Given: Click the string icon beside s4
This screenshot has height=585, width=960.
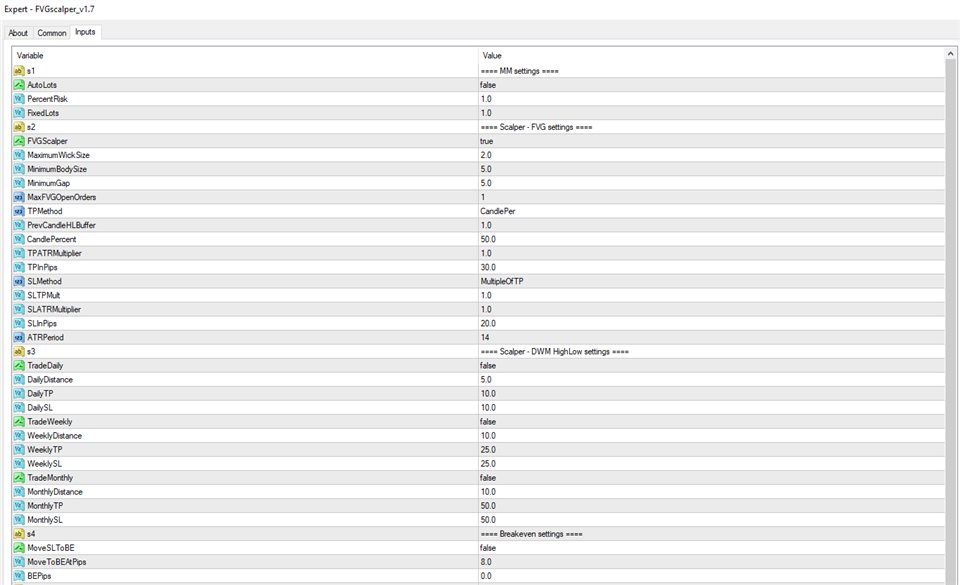Looking at the screenshot, I should pyautogui.click(x=19, y=534).
